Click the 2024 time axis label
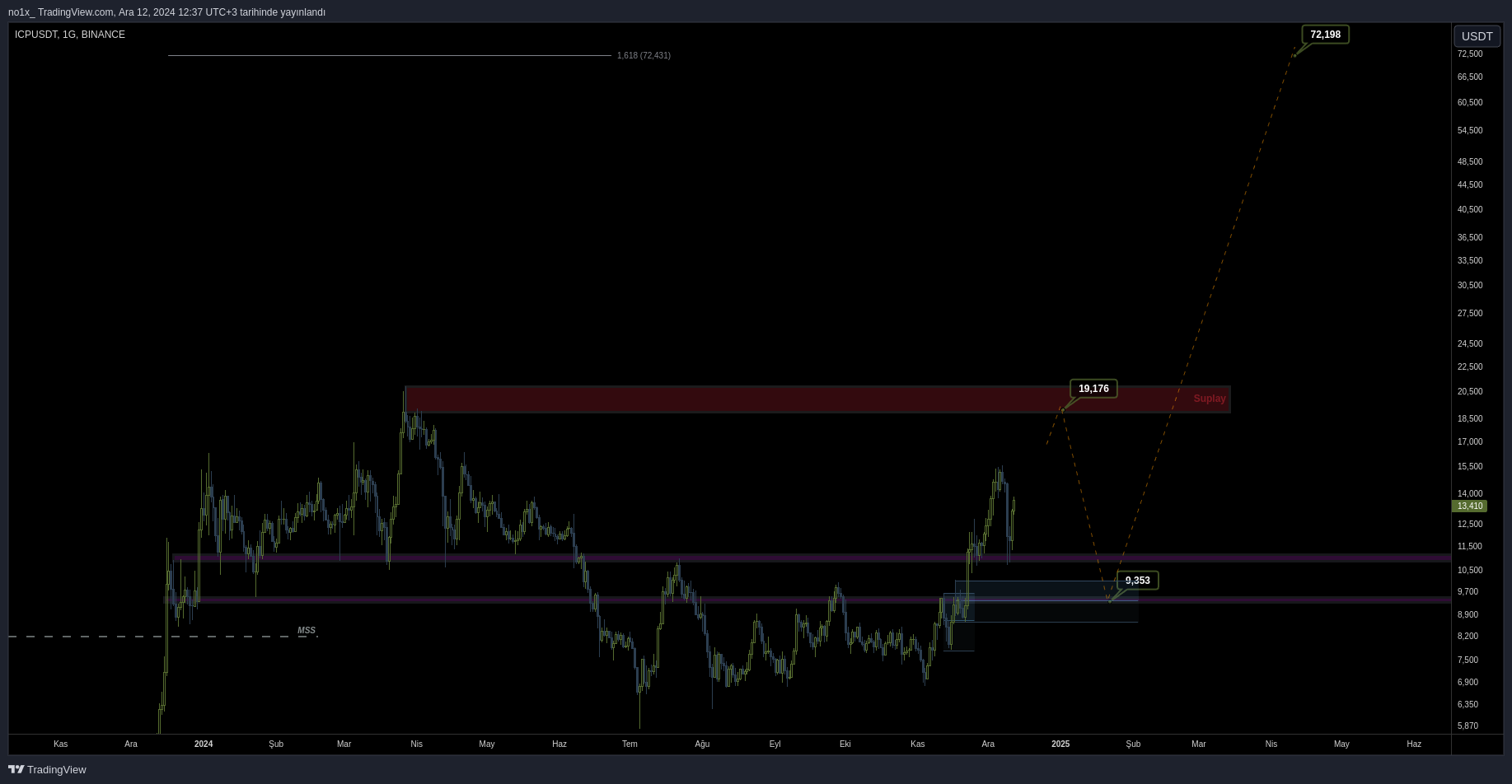 (x=204, y=744)
